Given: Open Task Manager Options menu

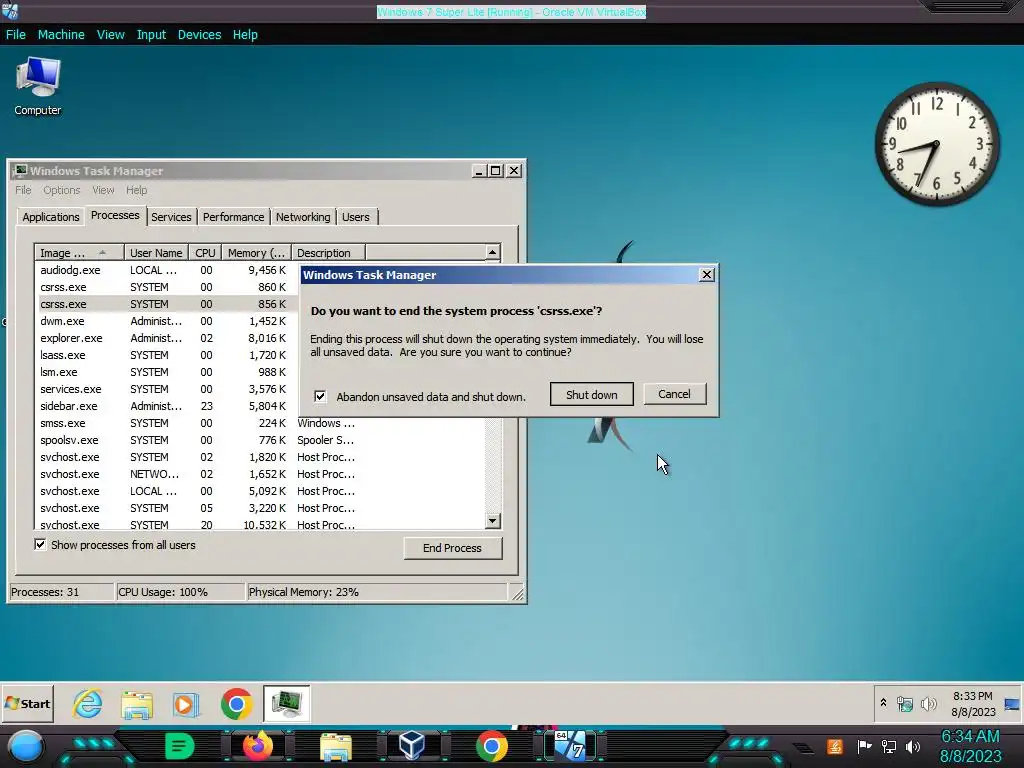Looking at the screenshot, I should [61, 190].
